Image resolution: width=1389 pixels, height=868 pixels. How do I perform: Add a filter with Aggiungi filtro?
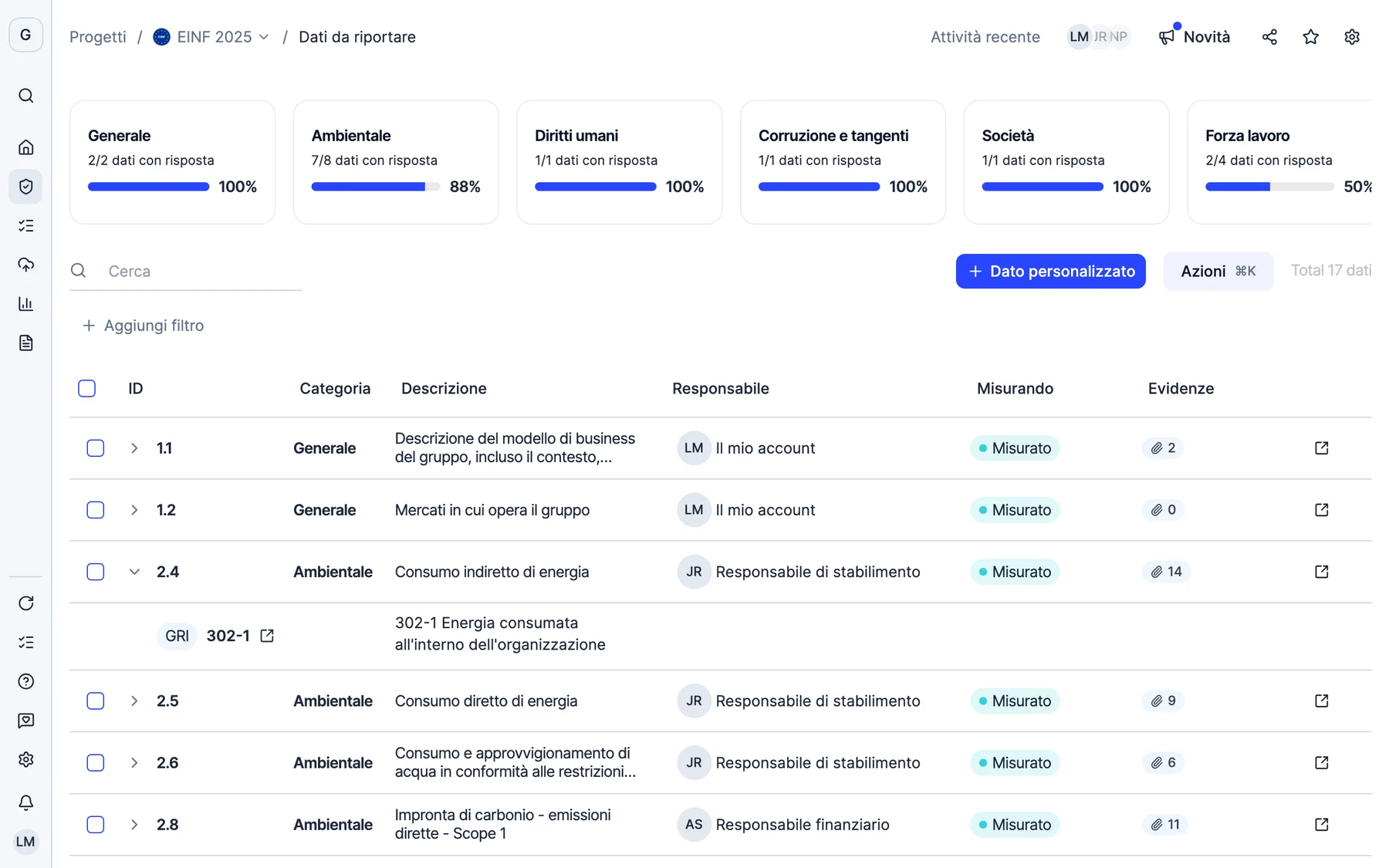point(144,326)
